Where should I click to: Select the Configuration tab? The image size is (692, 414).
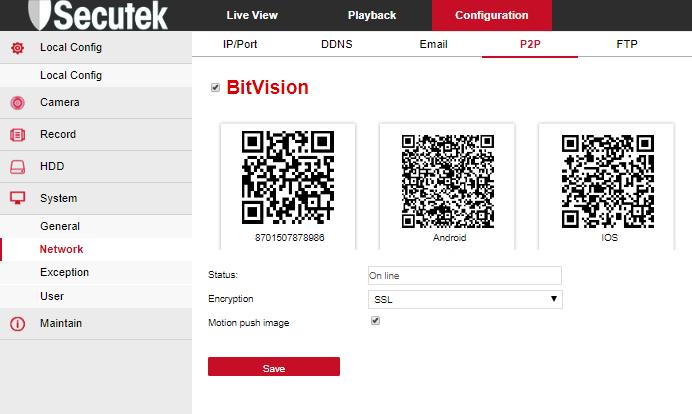[x=492, y=15]
